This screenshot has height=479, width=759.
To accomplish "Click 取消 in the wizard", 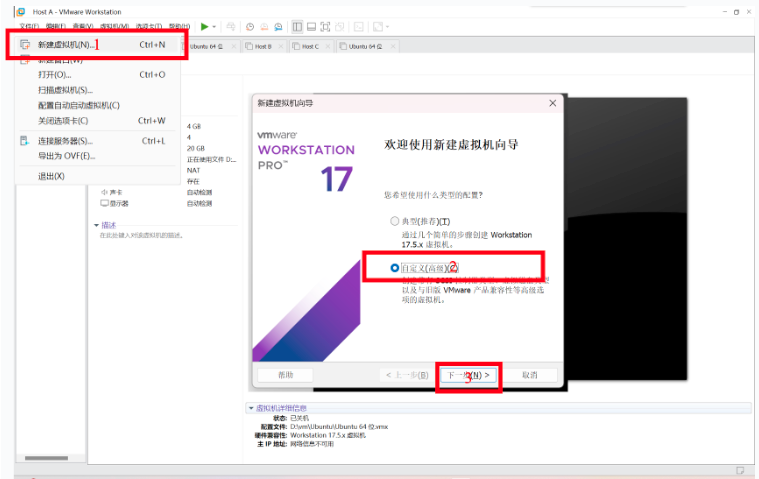I will pyautogui.click(x=530, y=375).
